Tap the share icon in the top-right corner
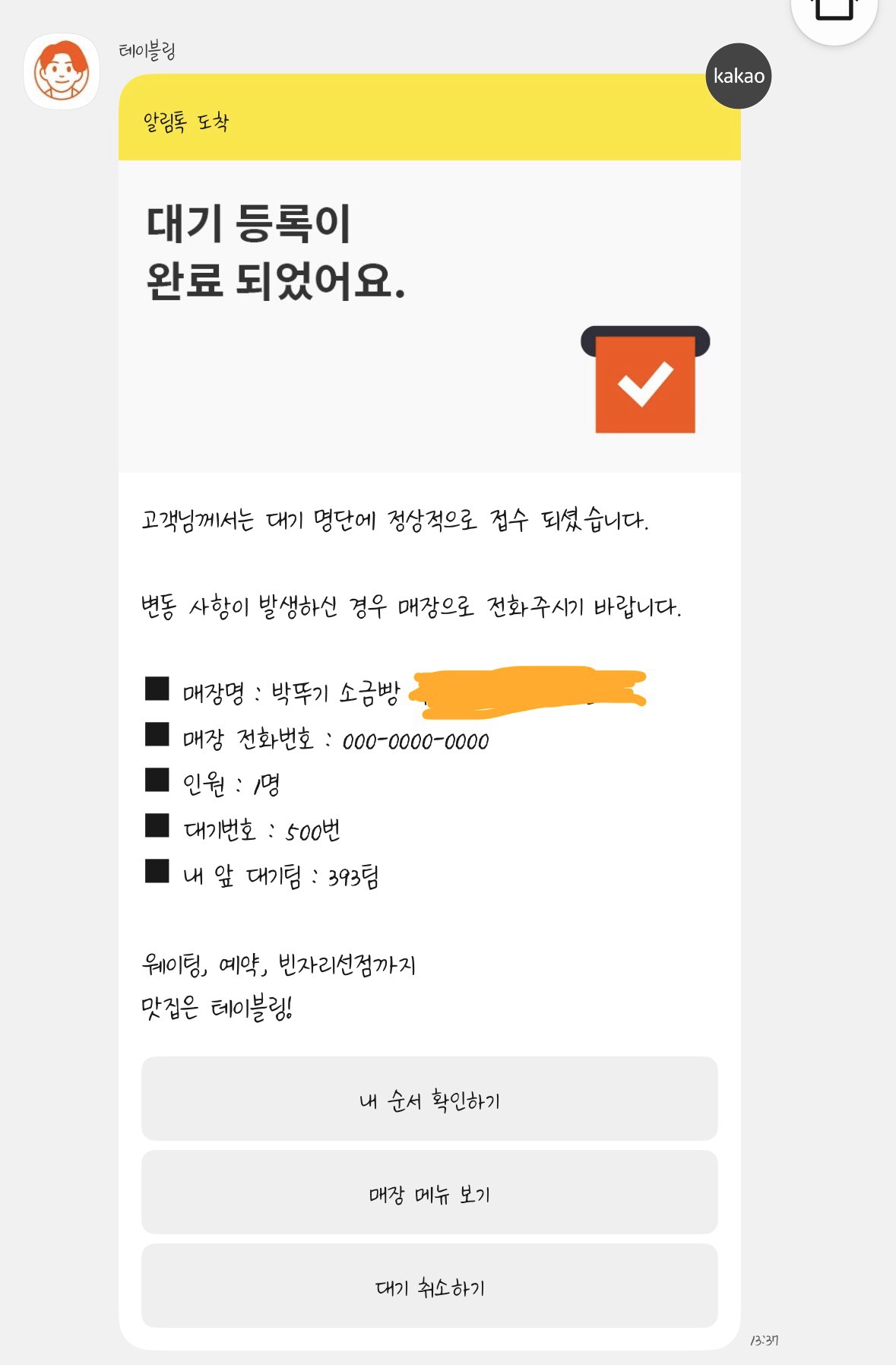Screen dimensions: 896x1365 (834, 11)
